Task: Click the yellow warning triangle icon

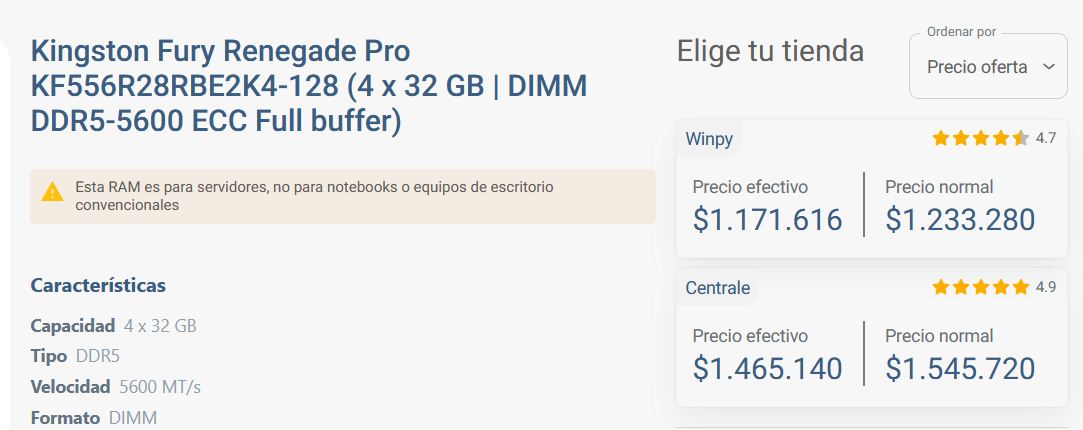Action: click(53, 191)
